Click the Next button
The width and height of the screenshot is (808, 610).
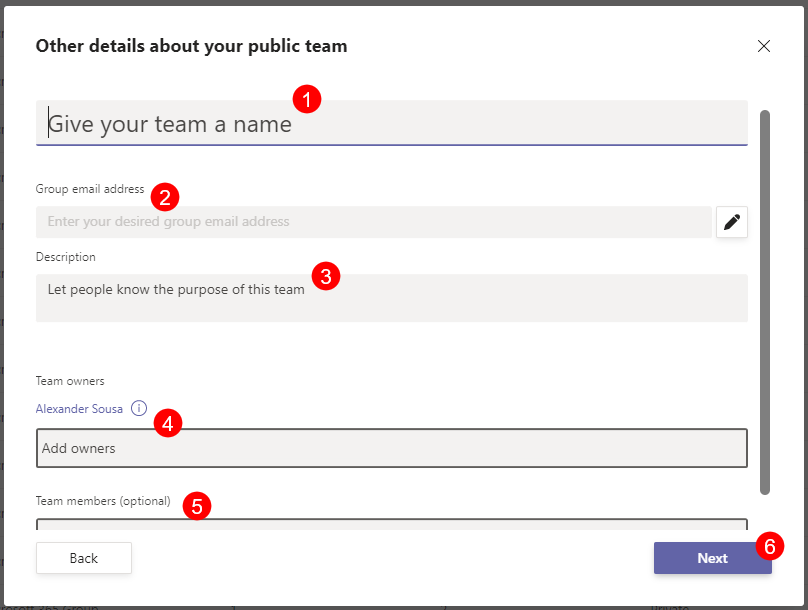pyautogui.click(x=713, y=558)
